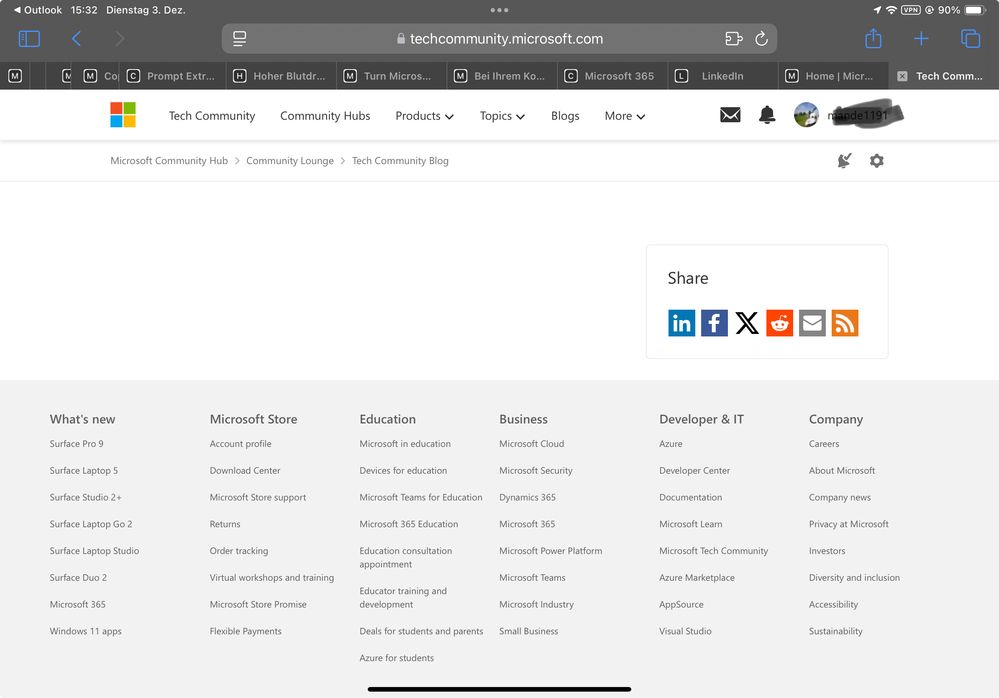Share the post on X
Screen dimensions: 999x698
(x=747, y=323)
